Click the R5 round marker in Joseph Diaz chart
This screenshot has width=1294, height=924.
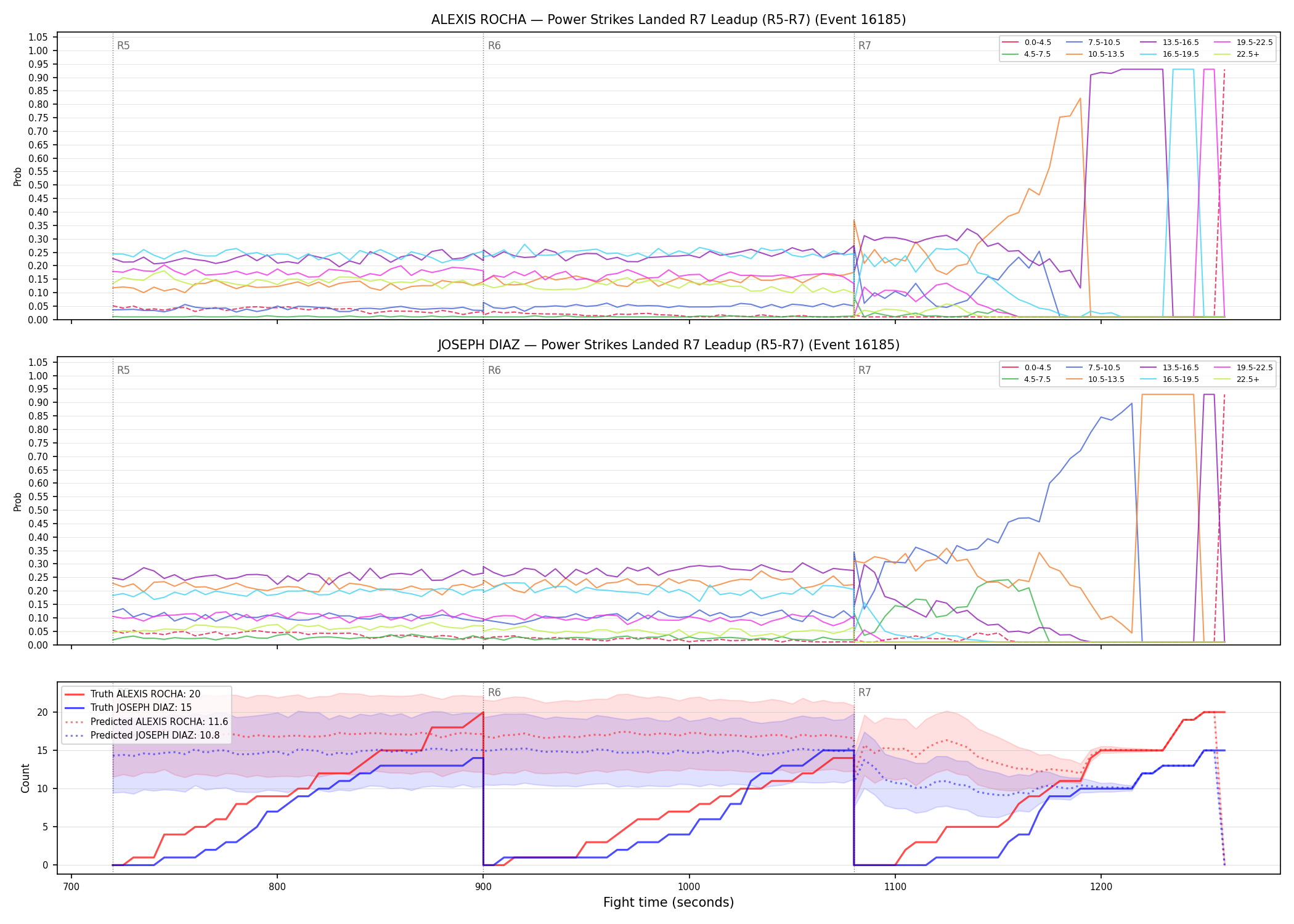(x=123, y=370)
